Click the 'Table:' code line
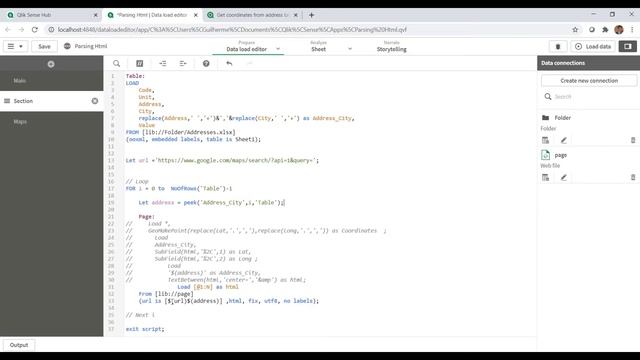Viewport: 640px width, 360px height. 135,76
